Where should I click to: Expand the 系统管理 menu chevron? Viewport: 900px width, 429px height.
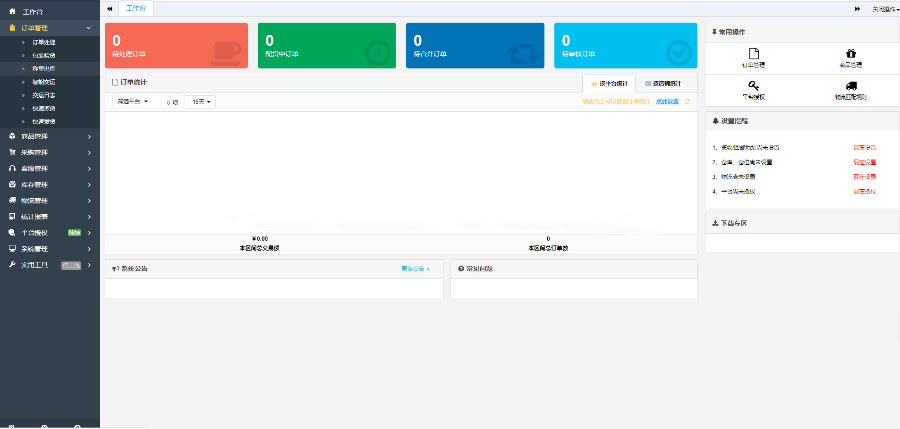pyautogui.click(x=89, y=249)
